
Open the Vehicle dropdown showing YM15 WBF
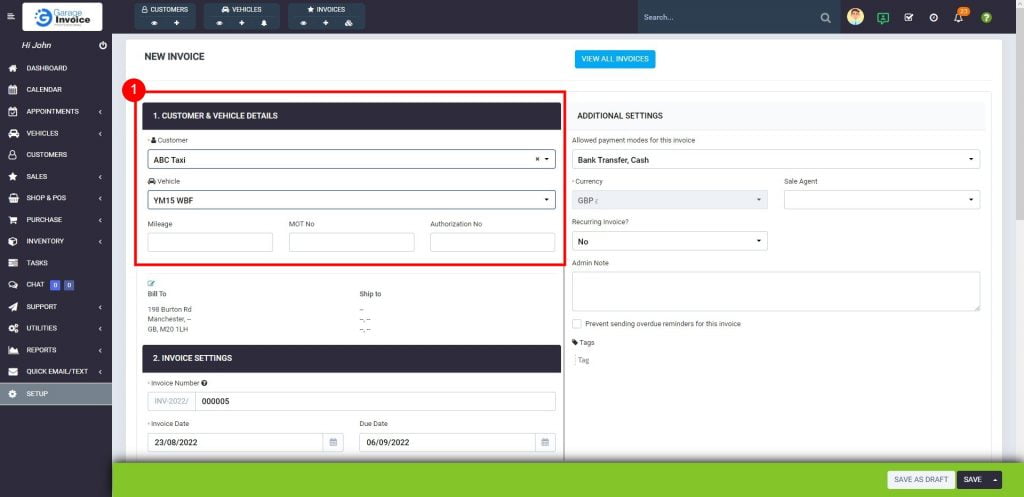click(351, 200)
